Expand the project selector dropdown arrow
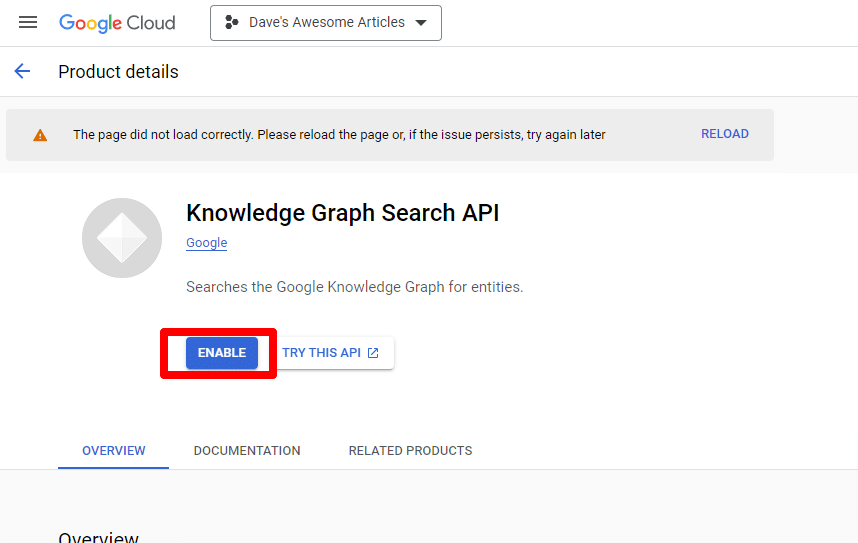Image resolution: width=858 pixels, height=543 pixels. (x=421, y=23)
